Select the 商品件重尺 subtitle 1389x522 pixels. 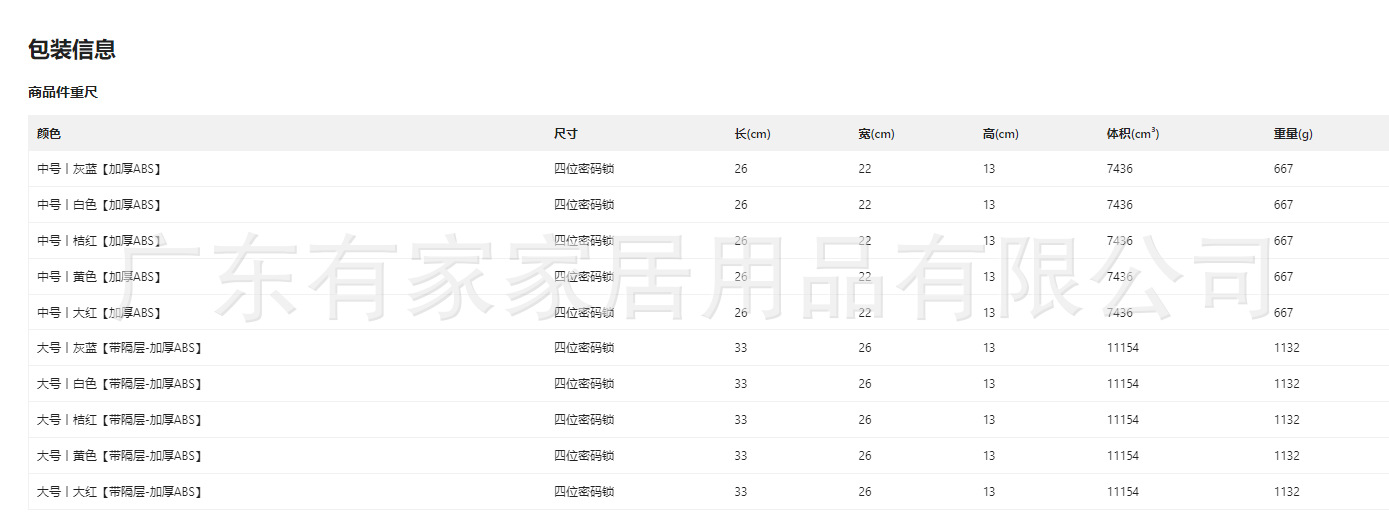click(x=63, y=92)
